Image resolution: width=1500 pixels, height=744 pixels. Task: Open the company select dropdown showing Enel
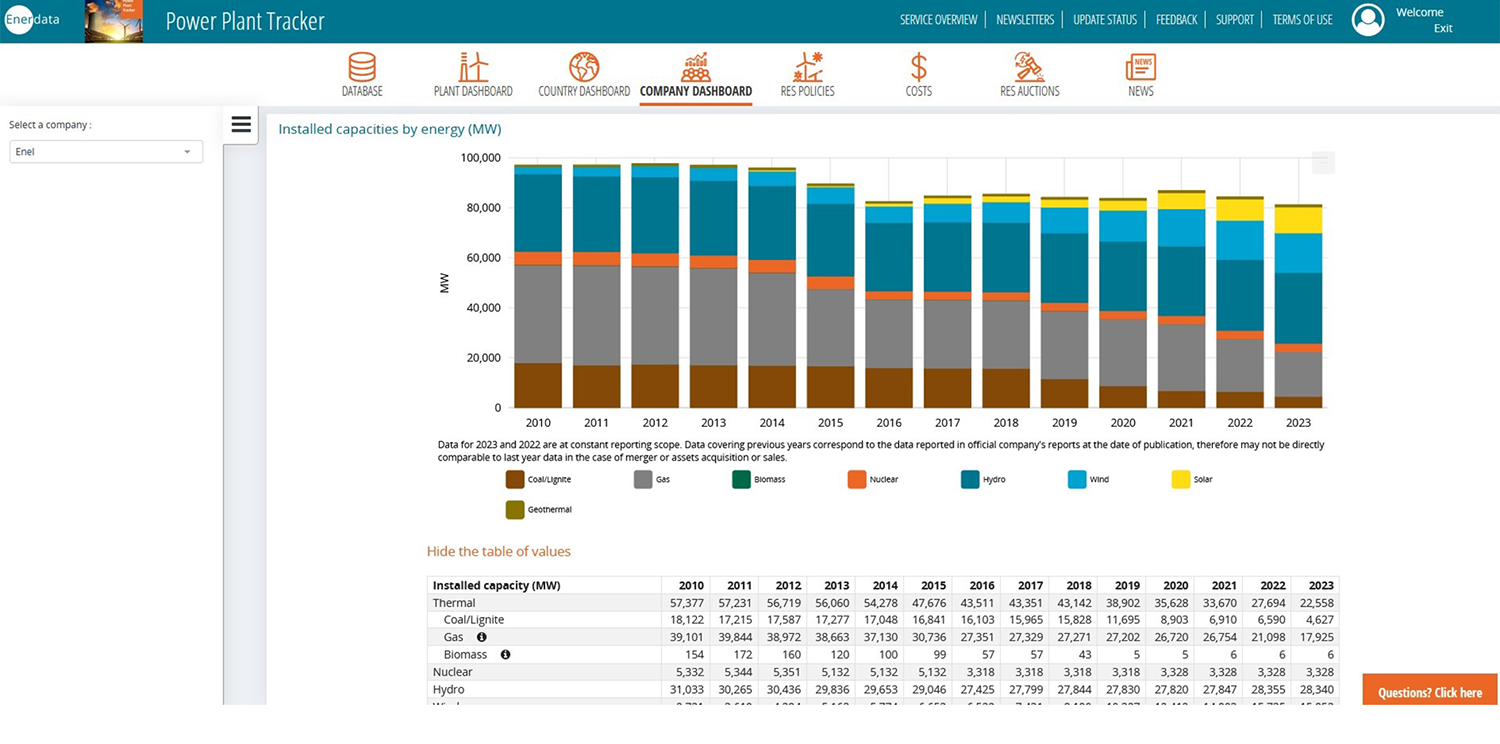(x=106, y=152)
